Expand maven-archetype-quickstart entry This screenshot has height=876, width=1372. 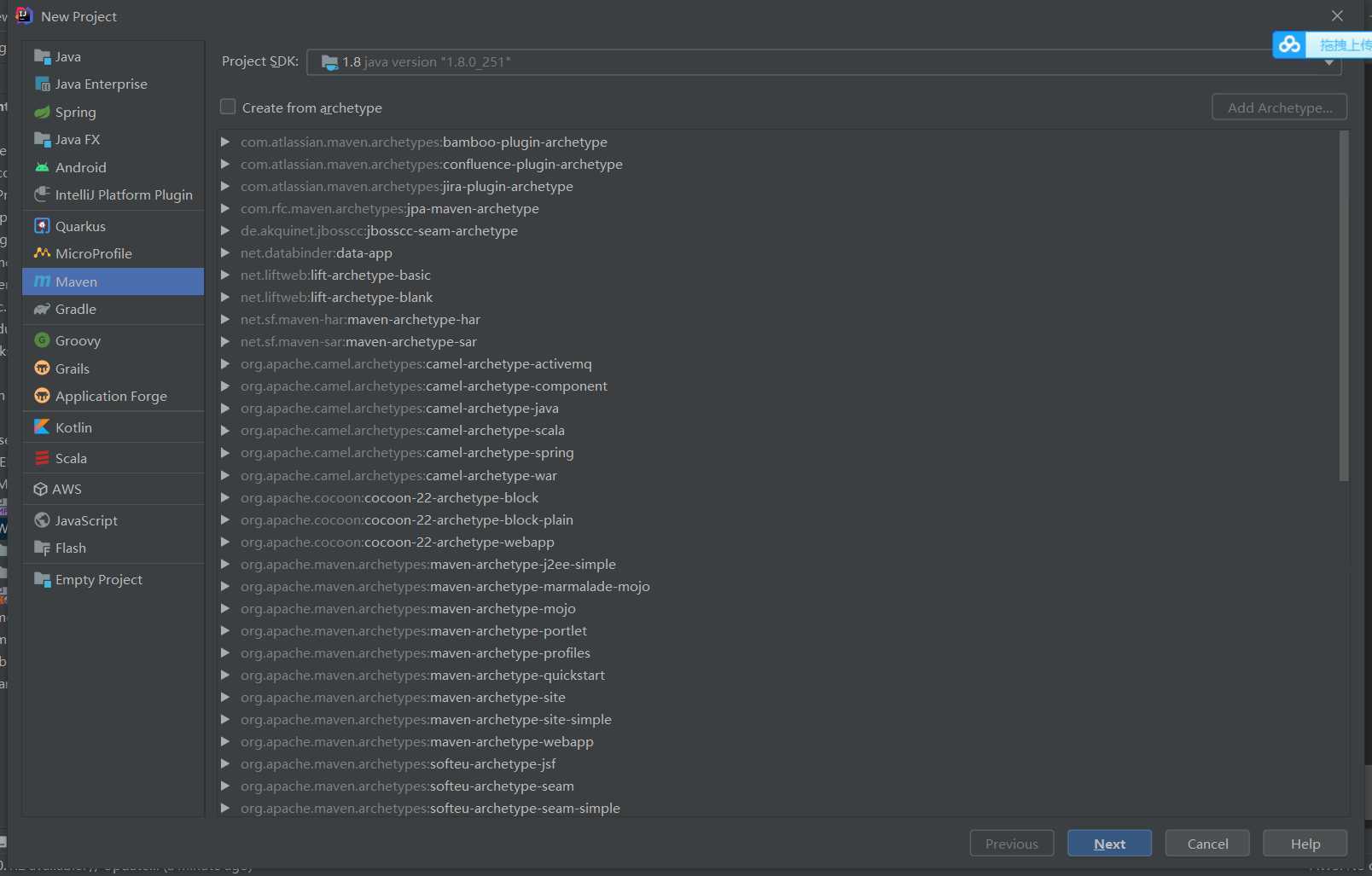[x=225, y=675]
